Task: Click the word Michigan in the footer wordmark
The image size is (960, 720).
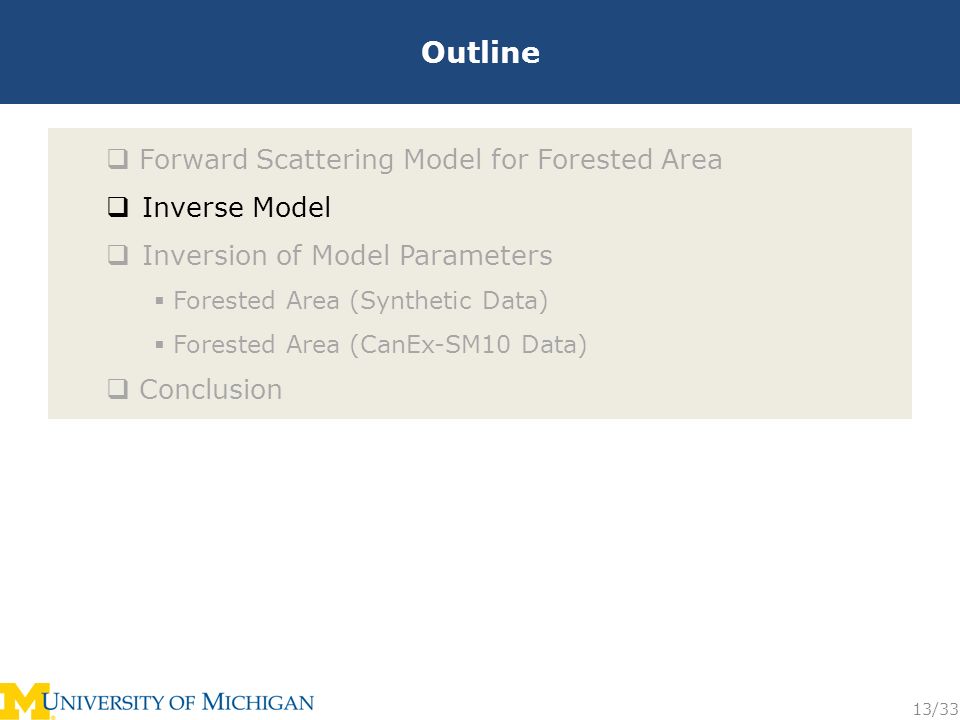Action: [258, 702]
